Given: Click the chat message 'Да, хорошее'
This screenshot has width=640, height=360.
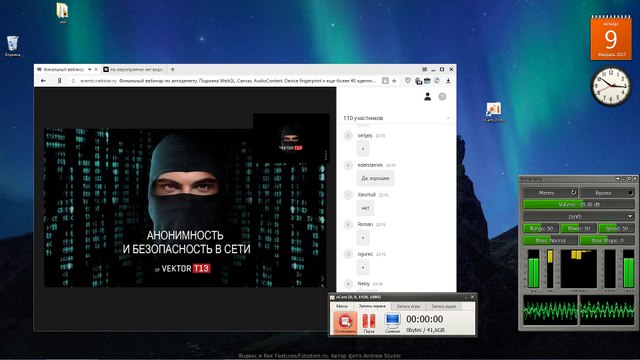Looking at the screenshot, I should (x=375, y=178).
